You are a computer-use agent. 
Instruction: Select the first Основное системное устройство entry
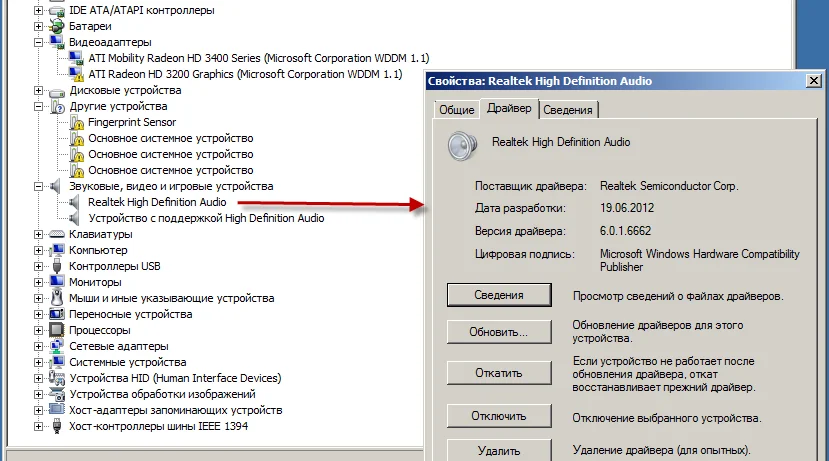171,138
